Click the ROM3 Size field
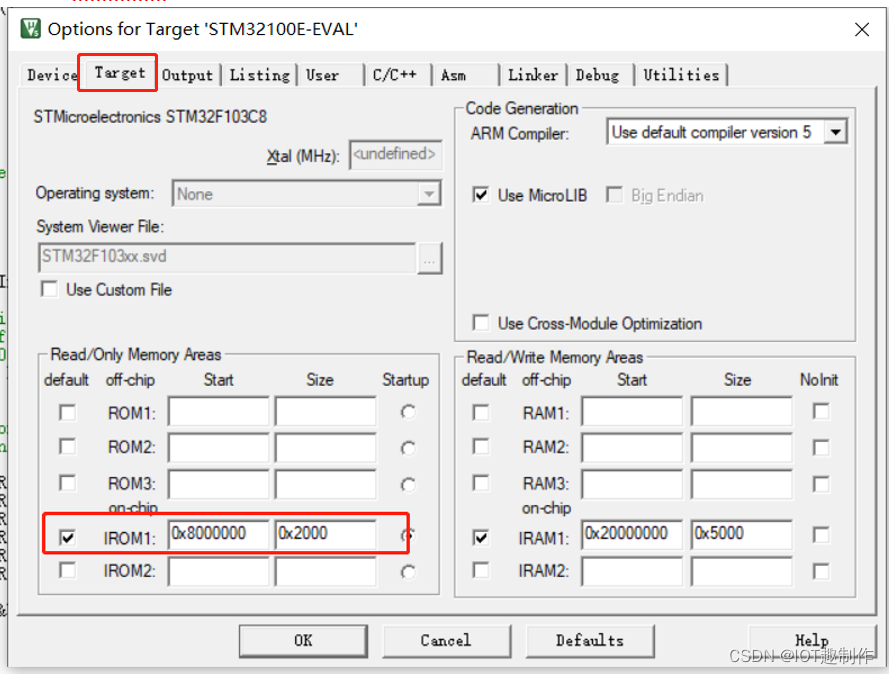Image resolution: width=889 pixels, height=674 pixels. pos(325,485)
